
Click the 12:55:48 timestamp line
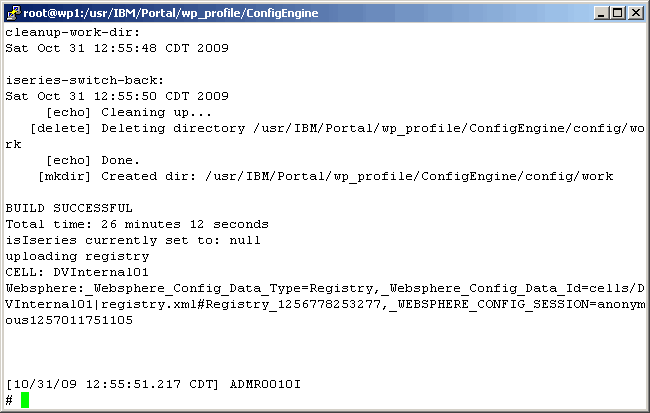coord(117,48)
